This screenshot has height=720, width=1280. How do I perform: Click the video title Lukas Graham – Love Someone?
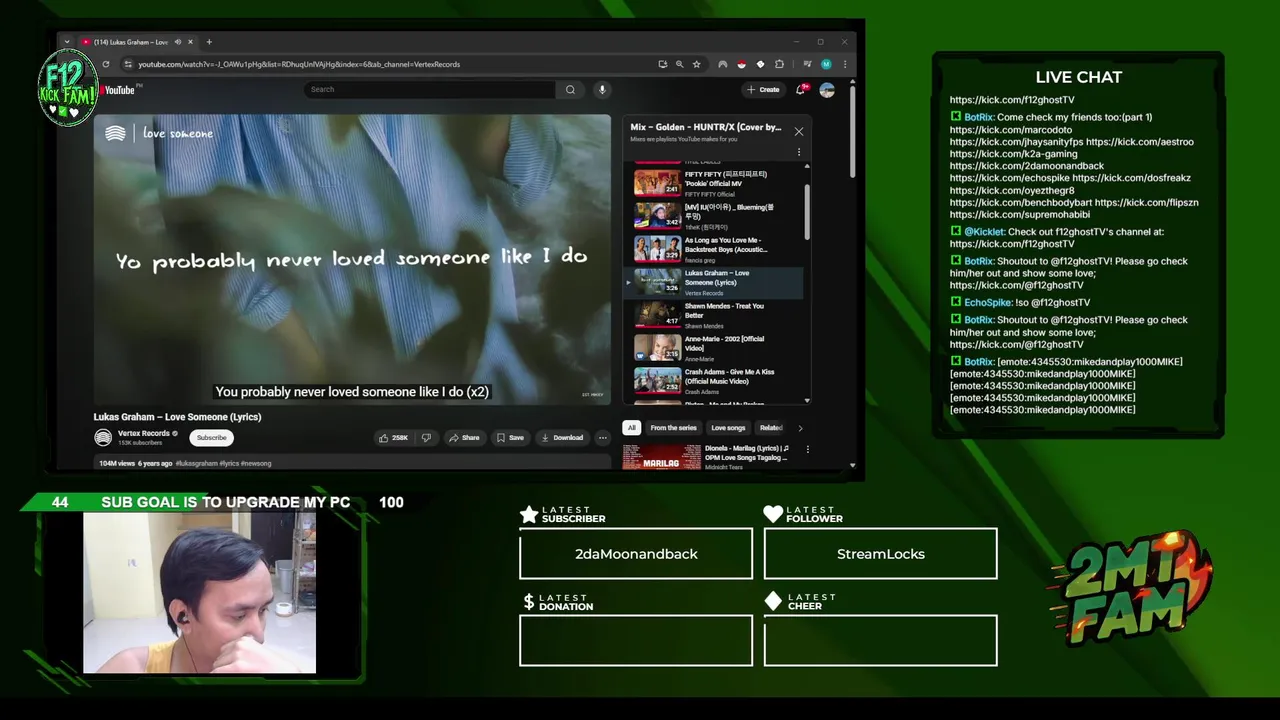pos(177,417)
